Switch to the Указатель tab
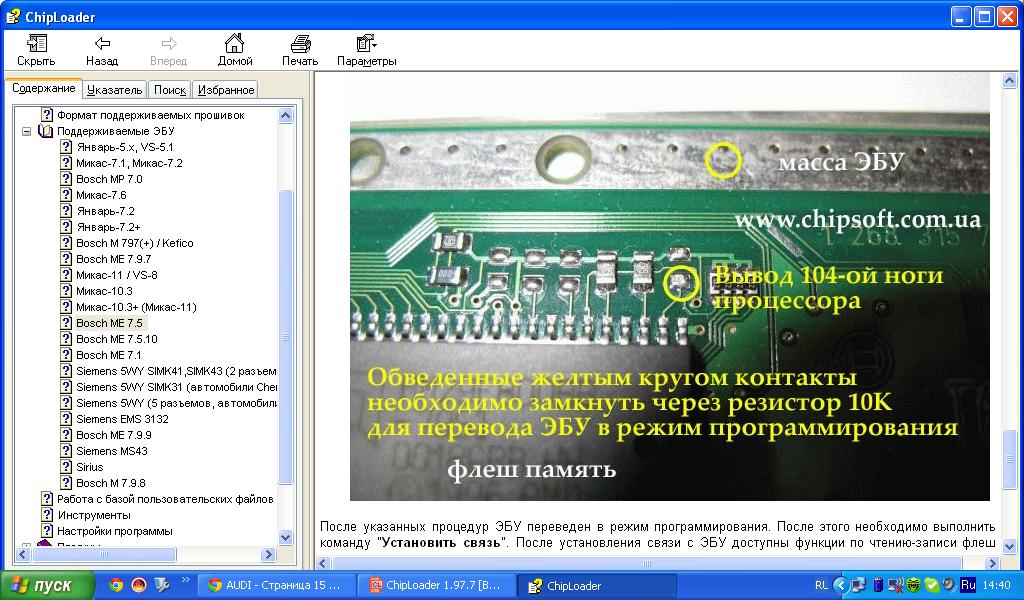1024x600 pixels. [x=114, y=90]
